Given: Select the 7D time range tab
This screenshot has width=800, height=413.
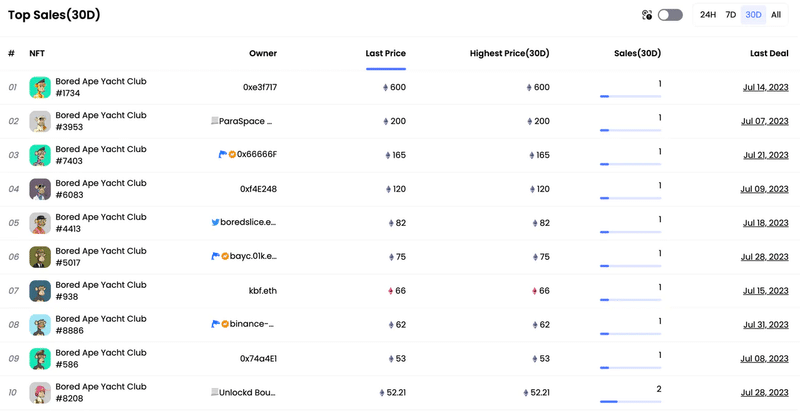Looking at the screenshot, I should click(x=731, y=15).
